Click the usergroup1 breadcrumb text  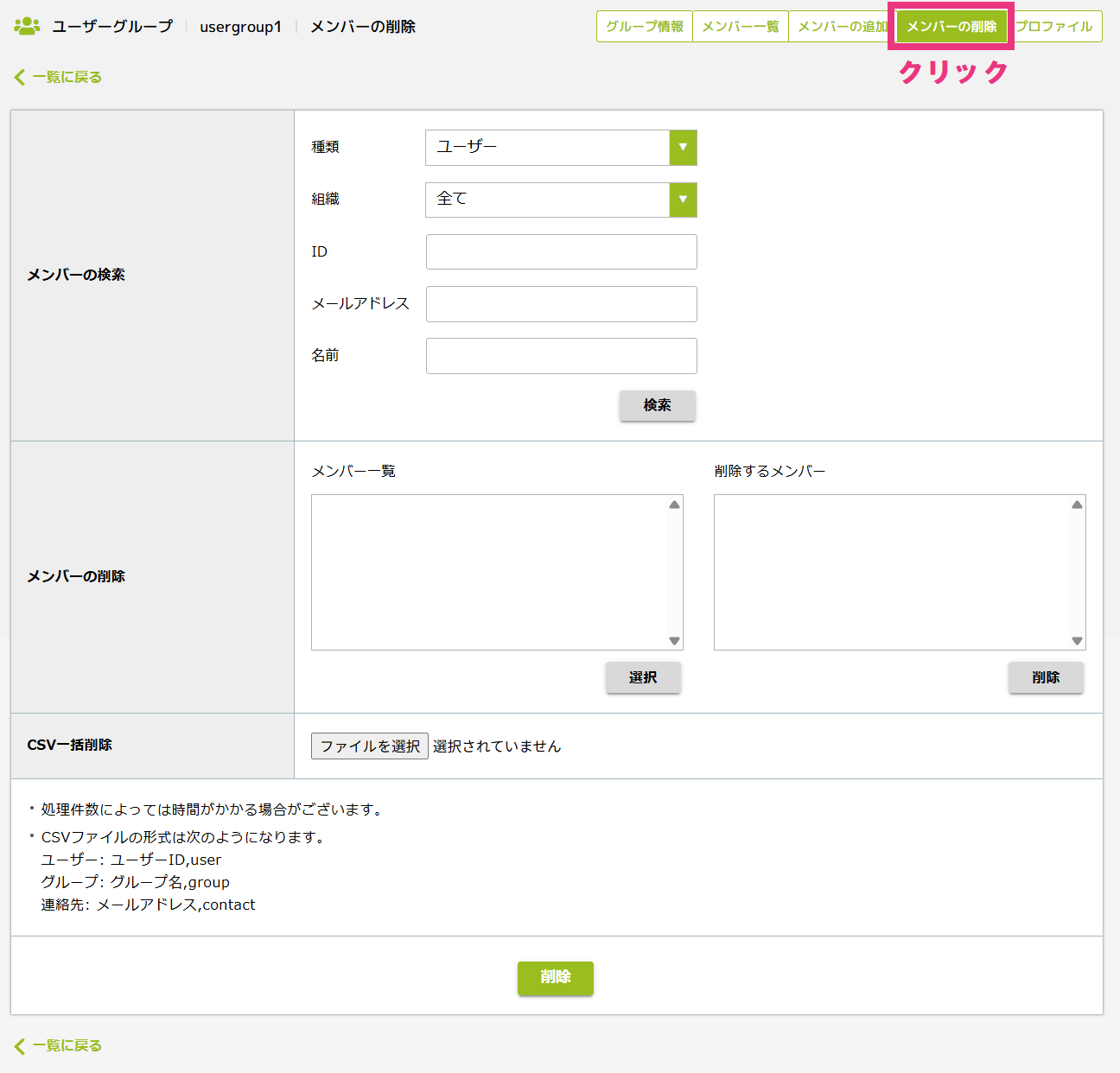click(241, 27)
